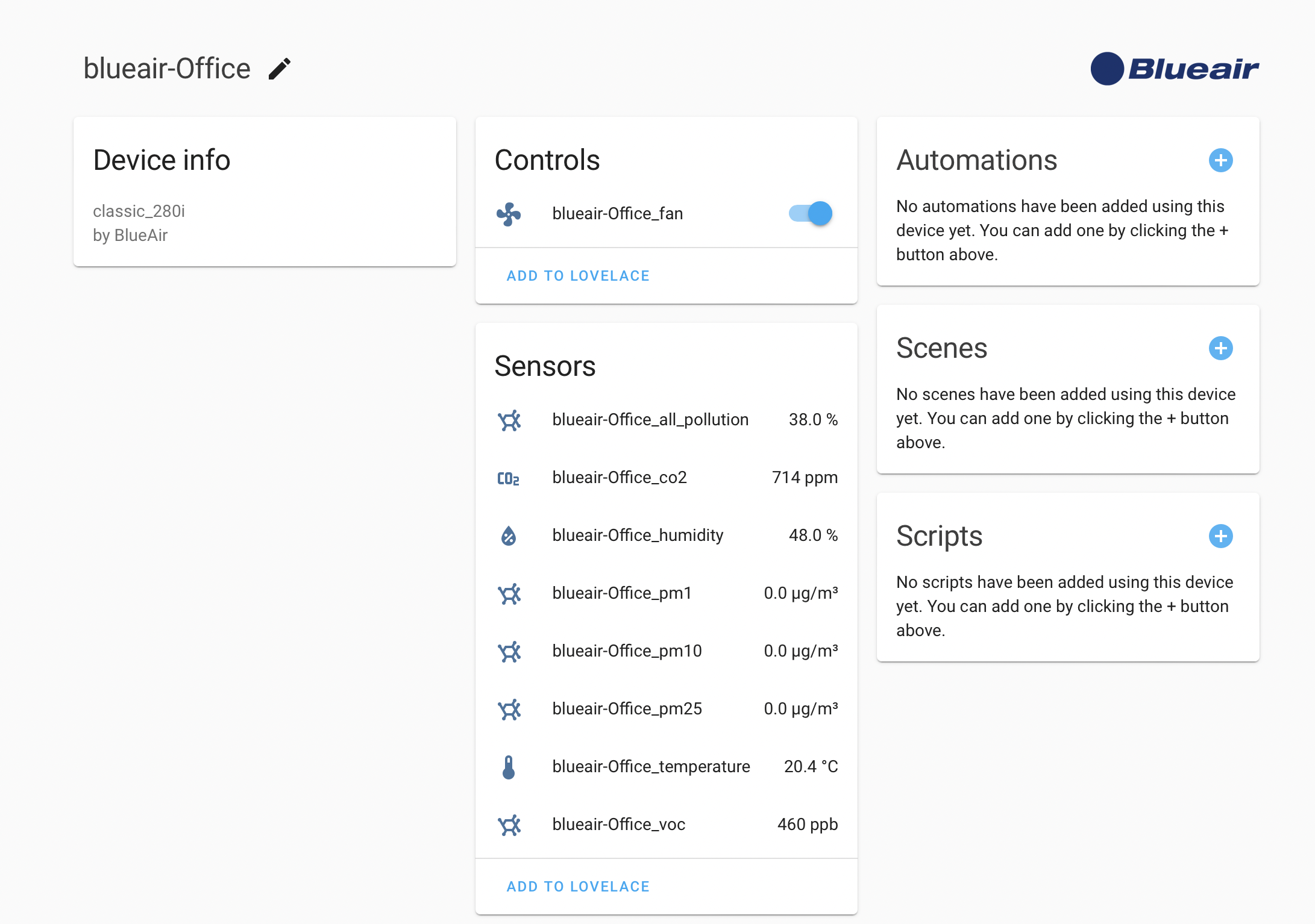
Task: Click the blueair-Office_fan entity name
Action: [x=617, y=214]
